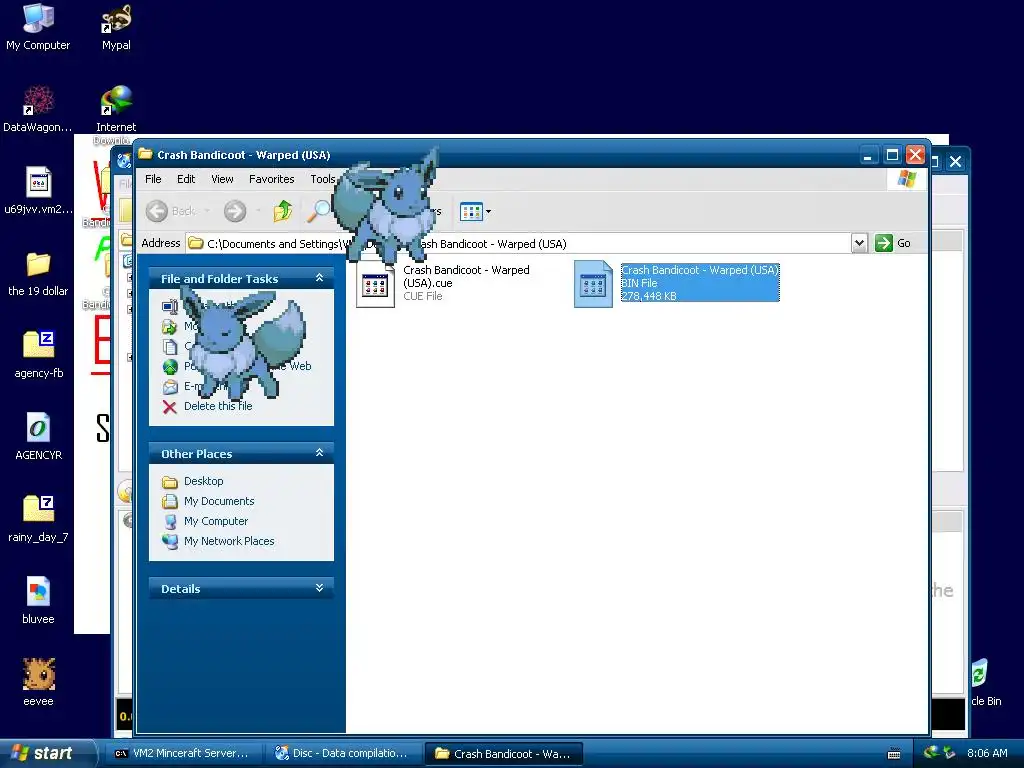This screenshot has height=768, width=1024.
Task: Open the View menu
Action: pos(222,179)
